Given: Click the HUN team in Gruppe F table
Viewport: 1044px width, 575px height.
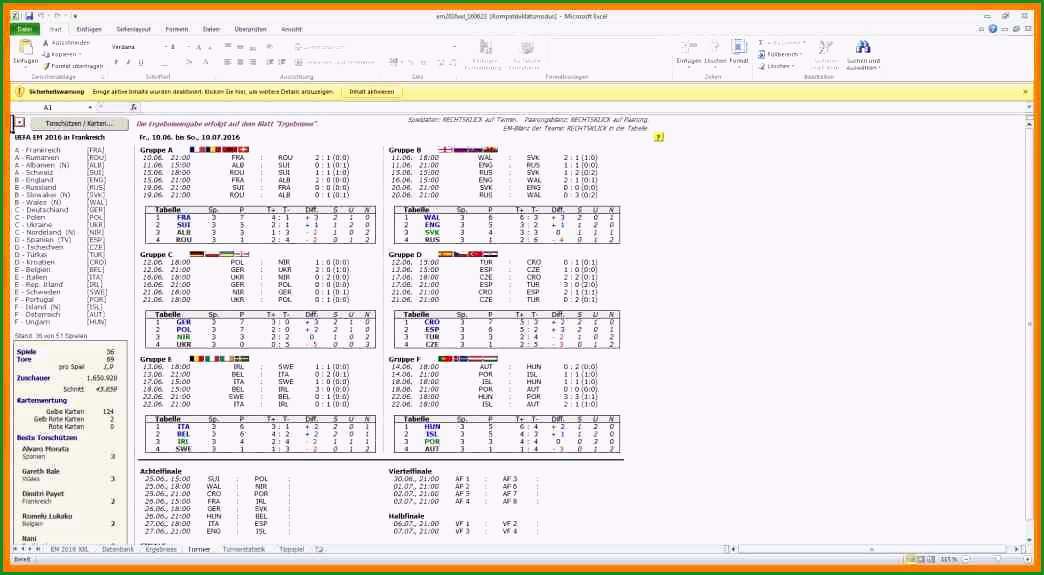Looking at the screenshot, I should (x=432, y=426).
